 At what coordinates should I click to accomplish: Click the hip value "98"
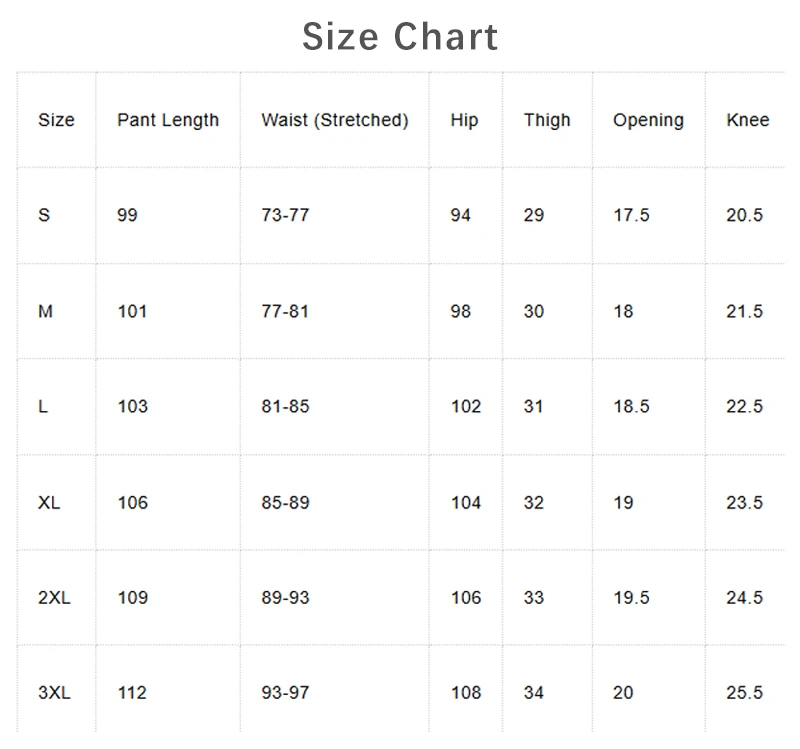(460, 311)
